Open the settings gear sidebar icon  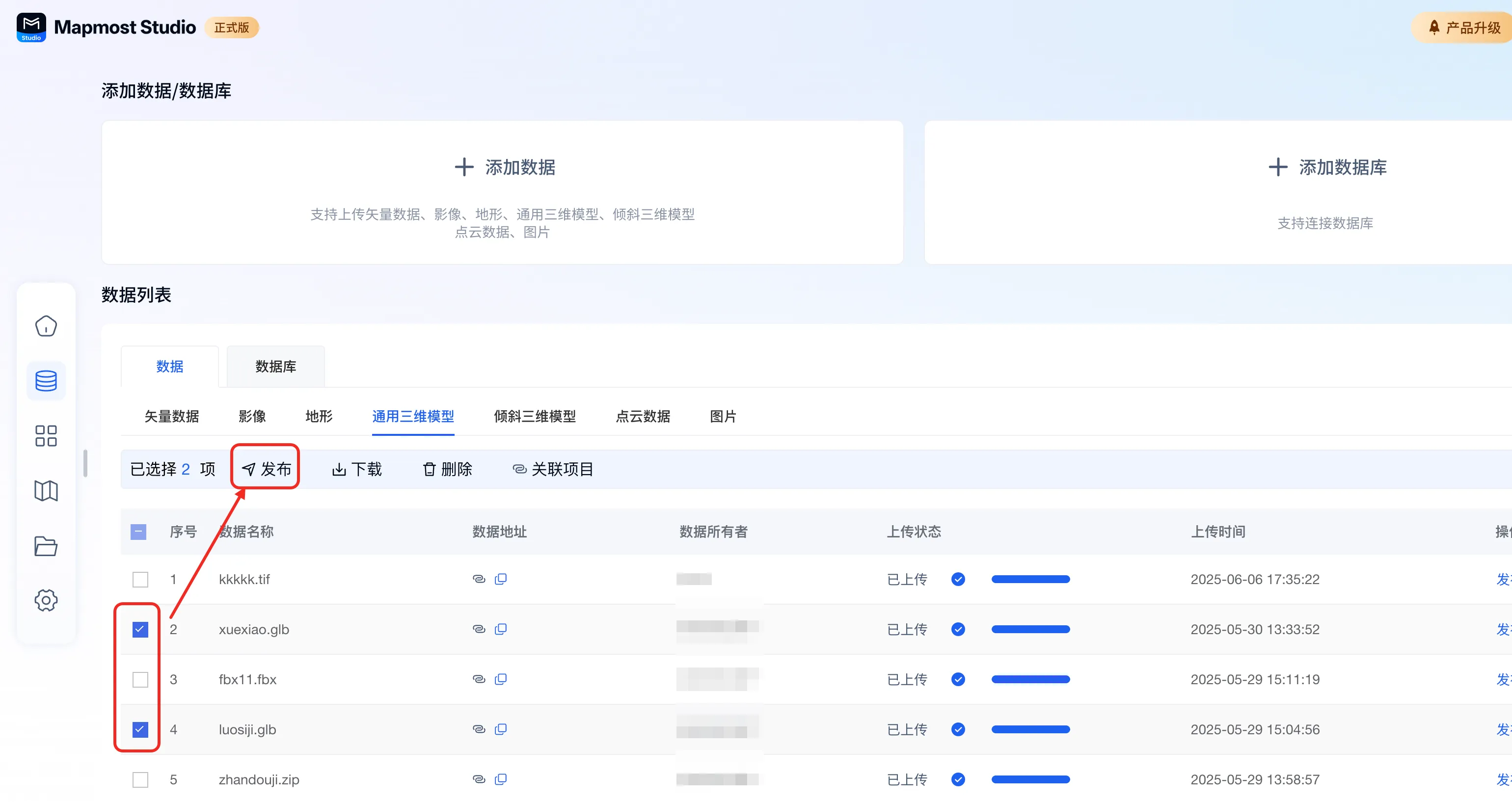coord(46,600)
